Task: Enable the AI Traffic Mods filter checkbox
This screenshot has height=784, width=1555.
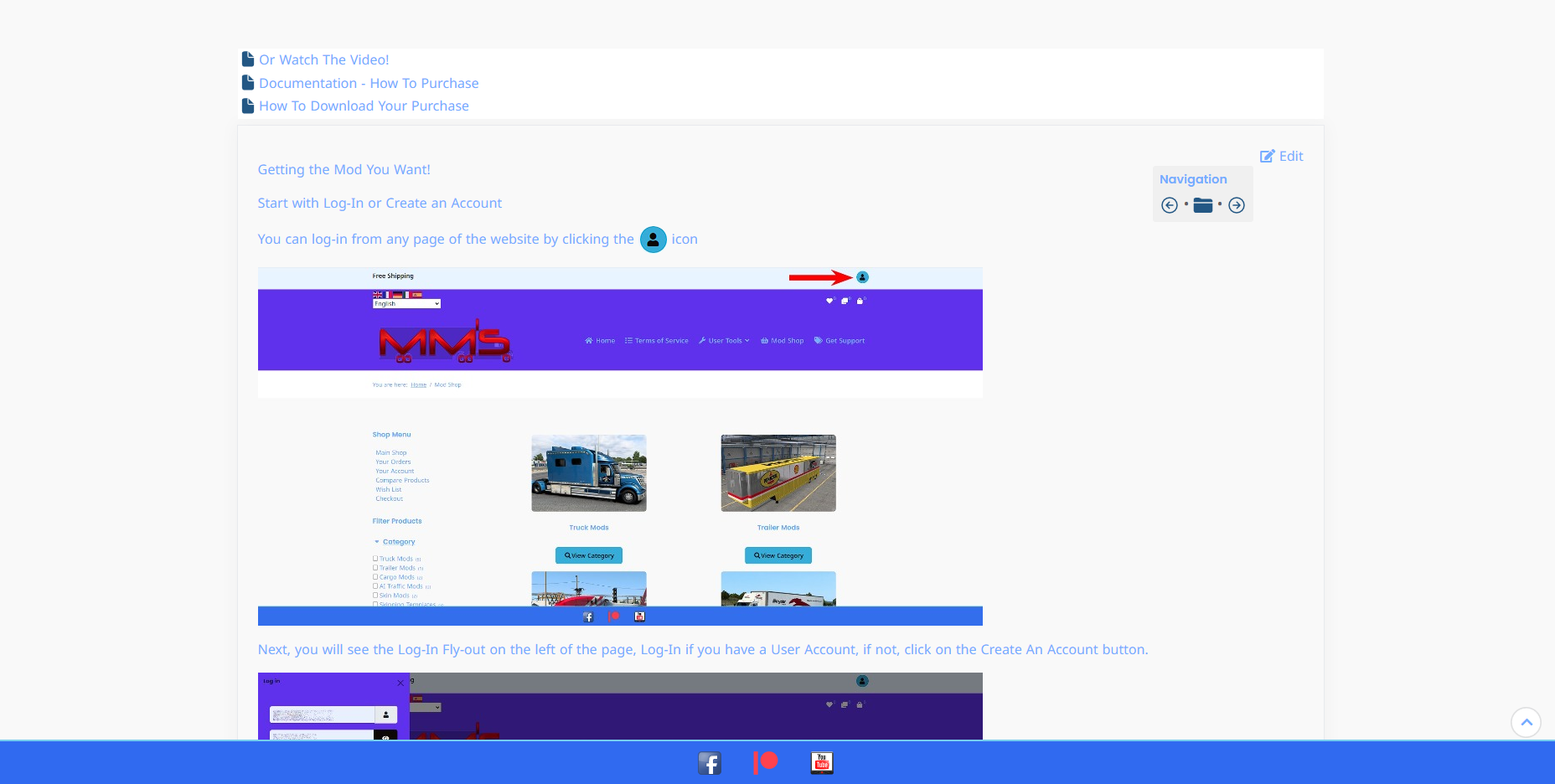Action: click(375, 585)
